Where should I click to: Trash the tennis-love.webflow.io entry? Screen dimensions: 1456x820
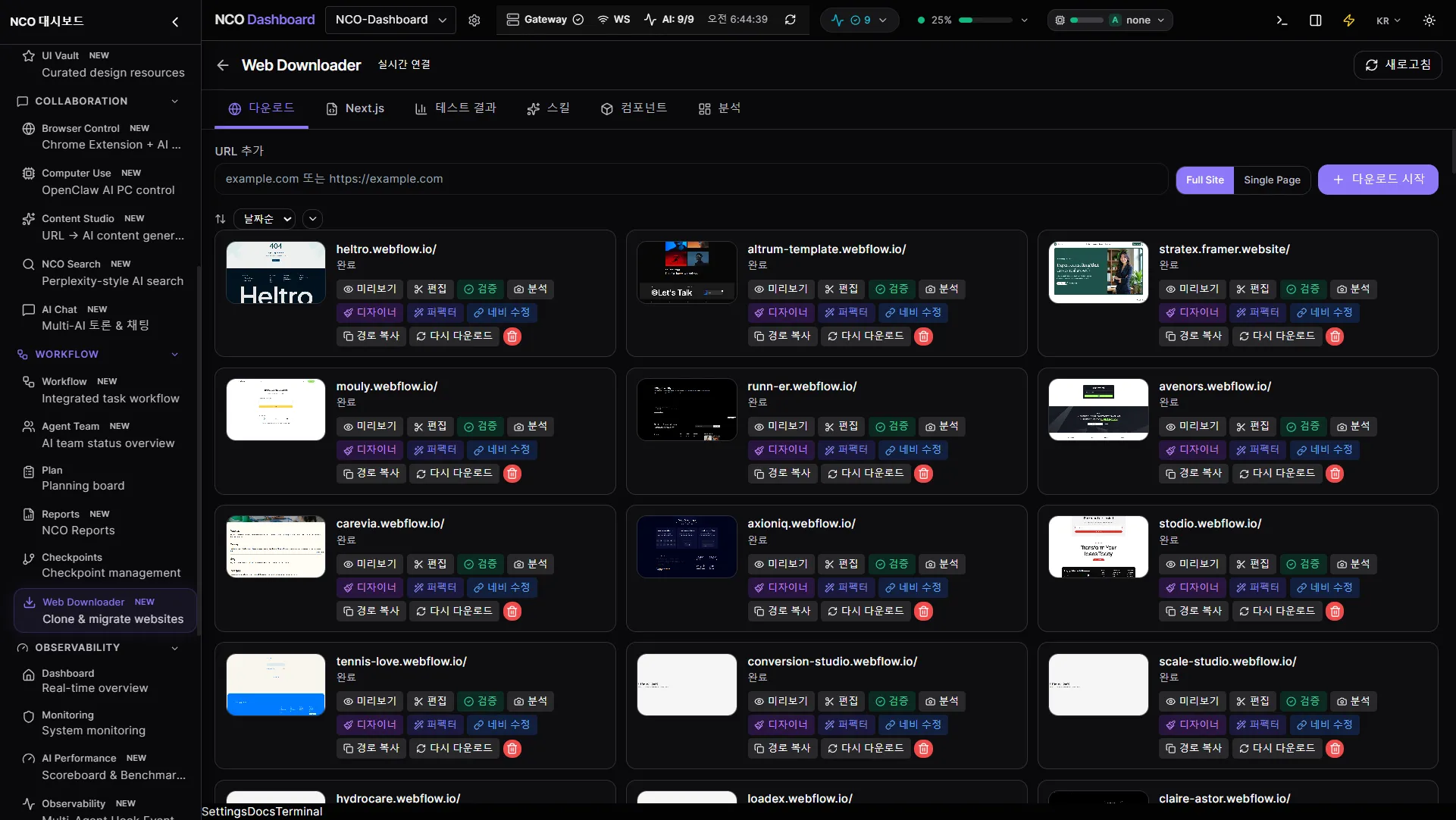pos(512,749)
